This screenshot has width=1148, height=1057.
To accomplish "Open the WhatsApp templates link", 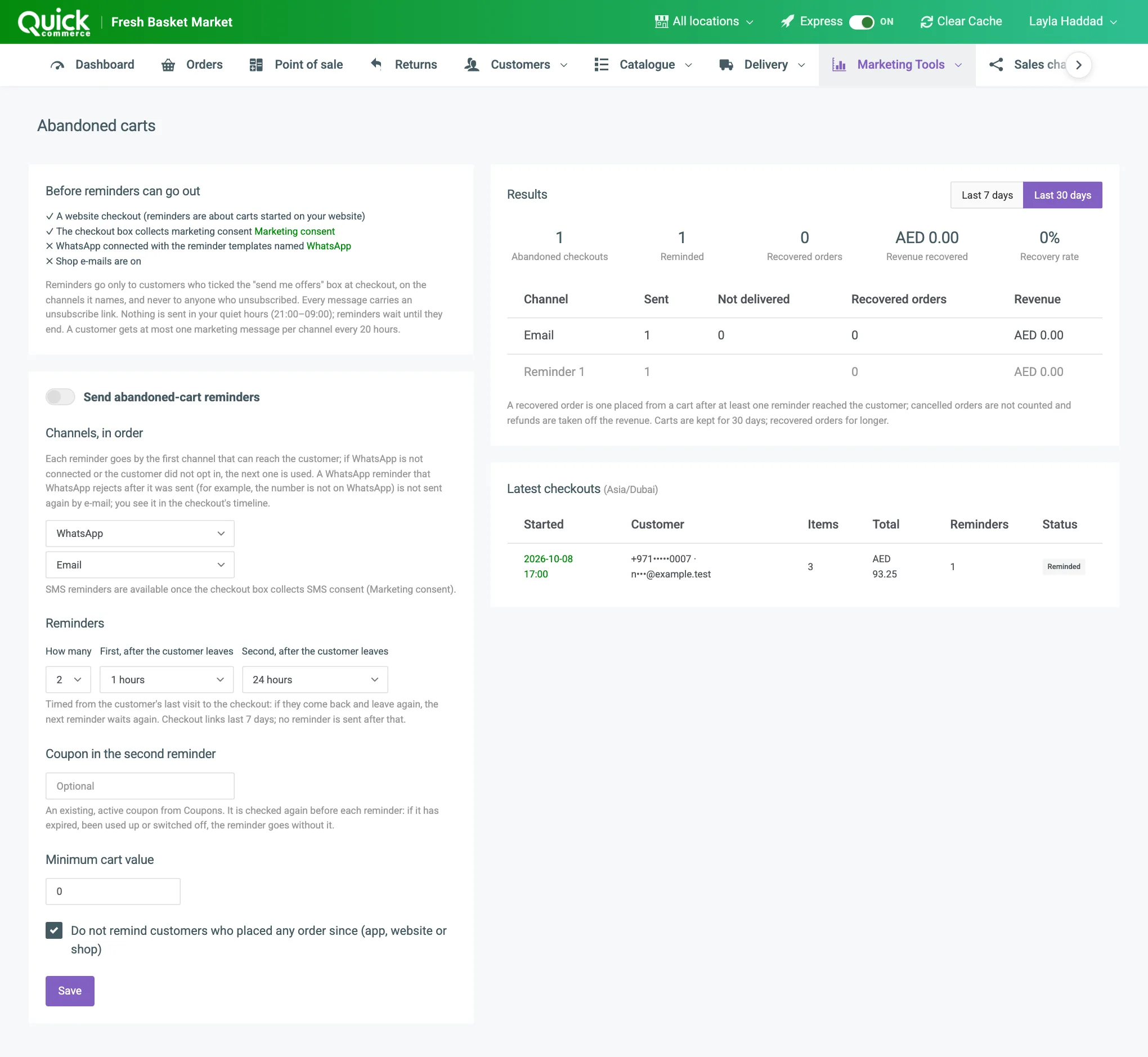I will coord(329,246).
